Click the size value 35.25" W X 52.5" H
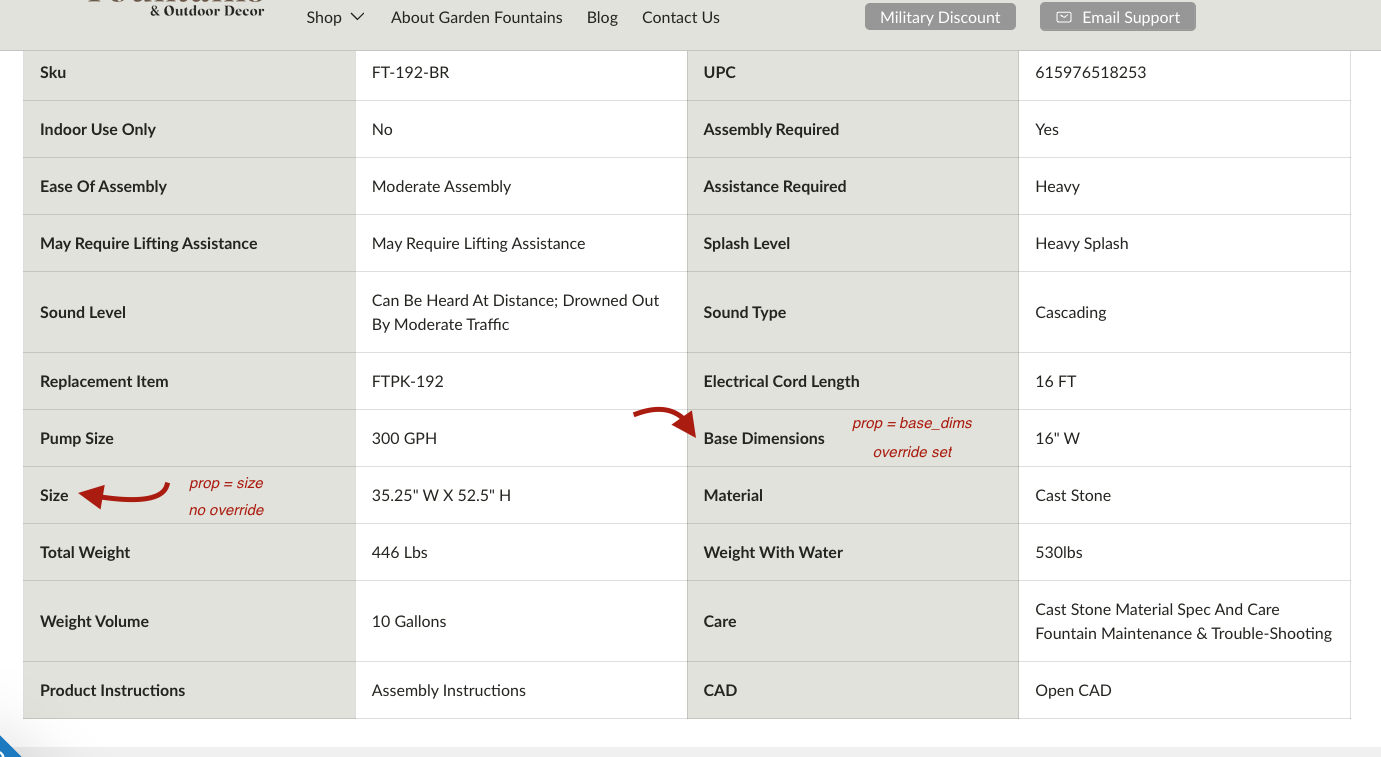The height and width of the screenshot is (757, 1381). coord(441,495)
